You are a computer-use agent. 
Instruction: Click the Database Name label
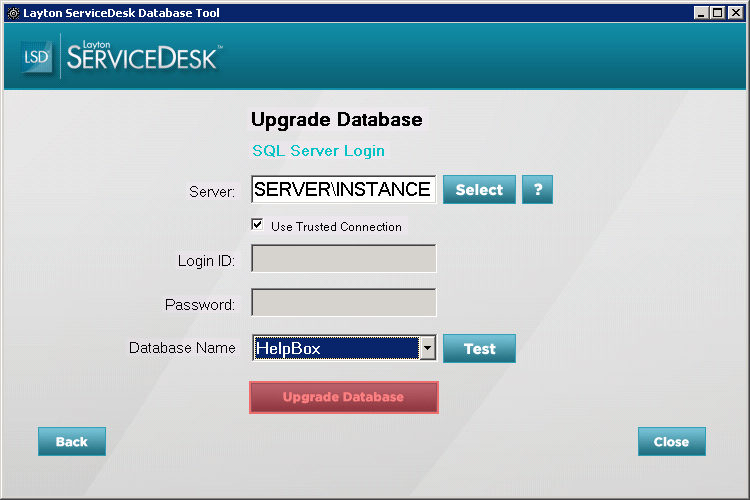(182, 348)
